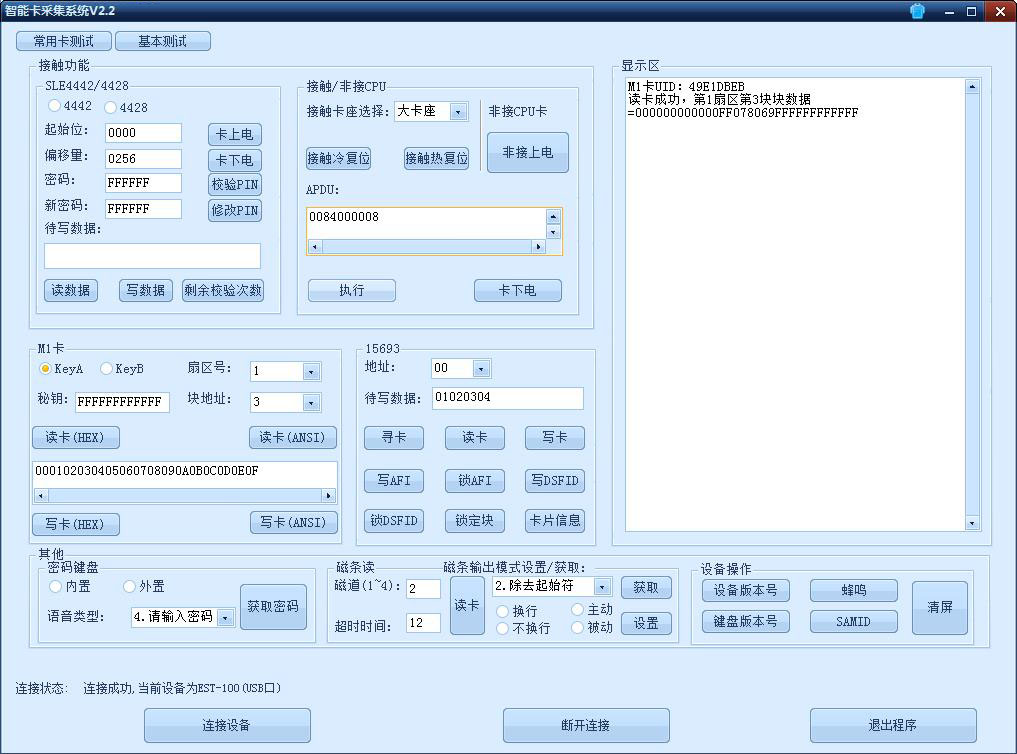The width and height of the screenshot is (1017, 754).
Task: Open the 语音类型 dropdown
Action: tap(227, 617)
